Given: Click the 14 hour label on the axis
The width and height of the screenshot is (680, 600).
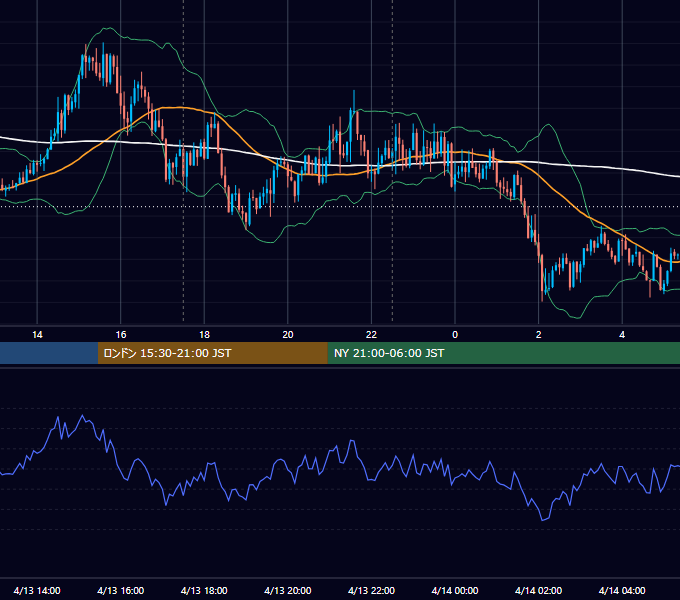Looking at the screenshot, I should 37,335.
